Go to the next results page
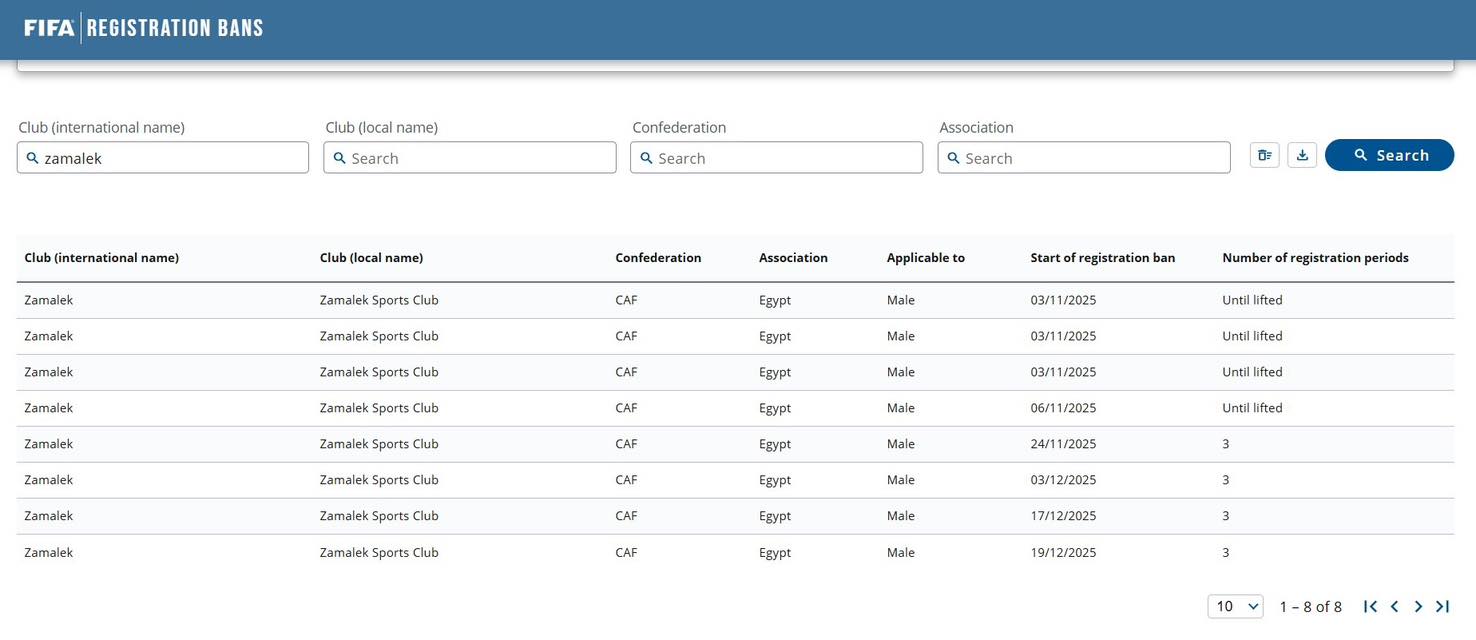 1418,606
